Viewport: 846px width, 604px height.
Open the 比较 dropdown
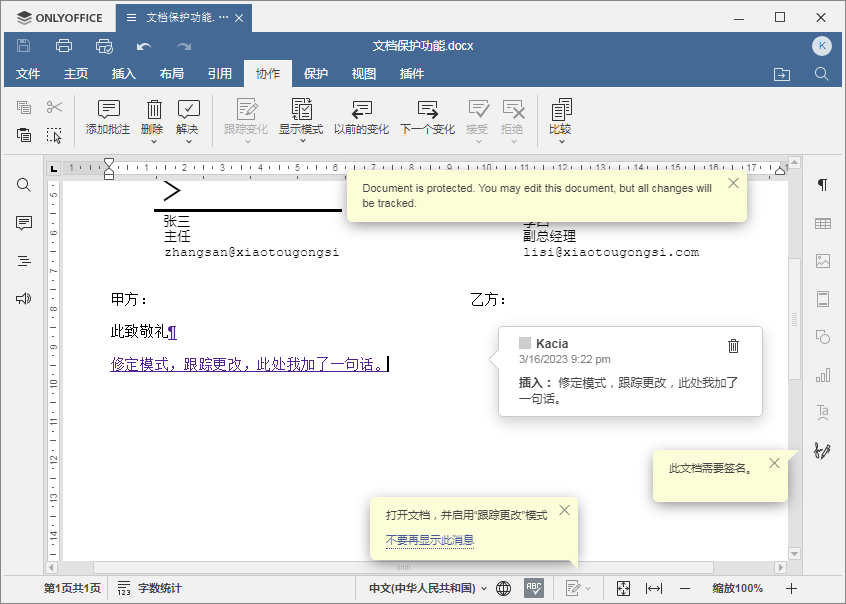point(562,141)
